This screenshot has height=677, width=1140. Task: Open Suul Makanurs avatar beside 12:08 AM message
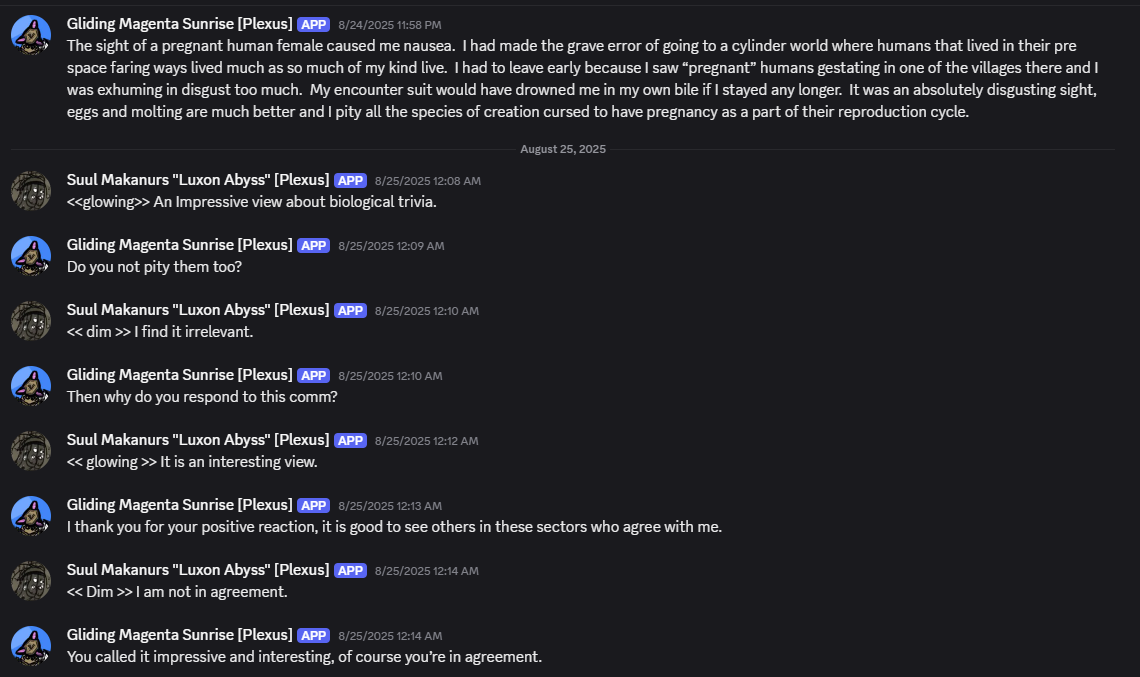coord(31,191)
